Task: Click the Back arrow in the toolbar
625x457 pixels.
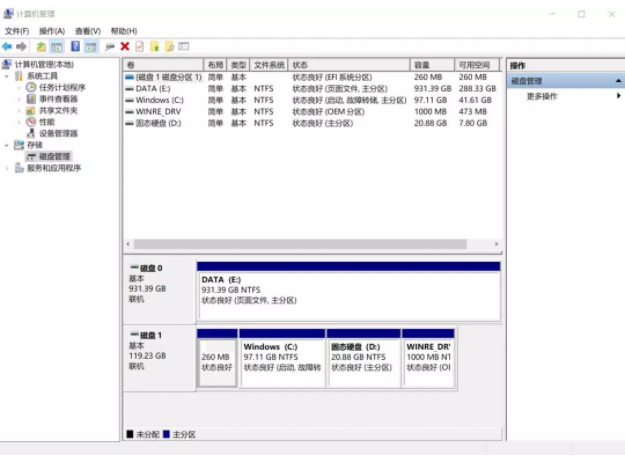Action: tap(8, 46)
